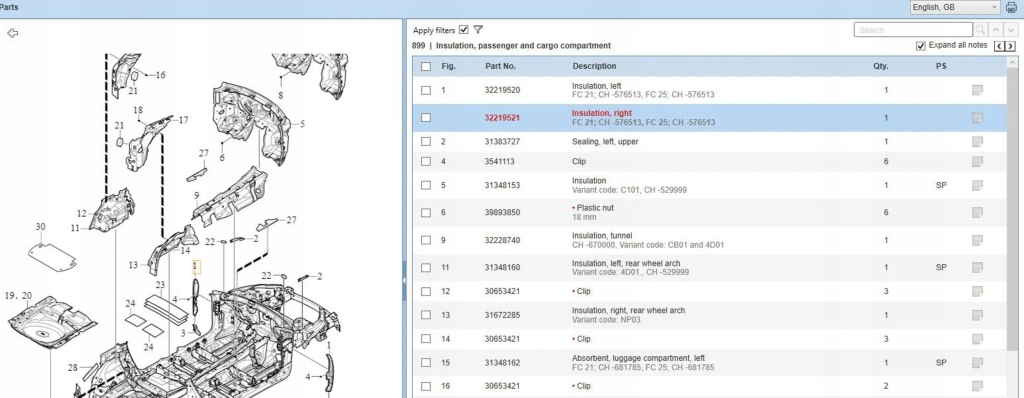Open note icon for part 31672285

pos(977,315)
